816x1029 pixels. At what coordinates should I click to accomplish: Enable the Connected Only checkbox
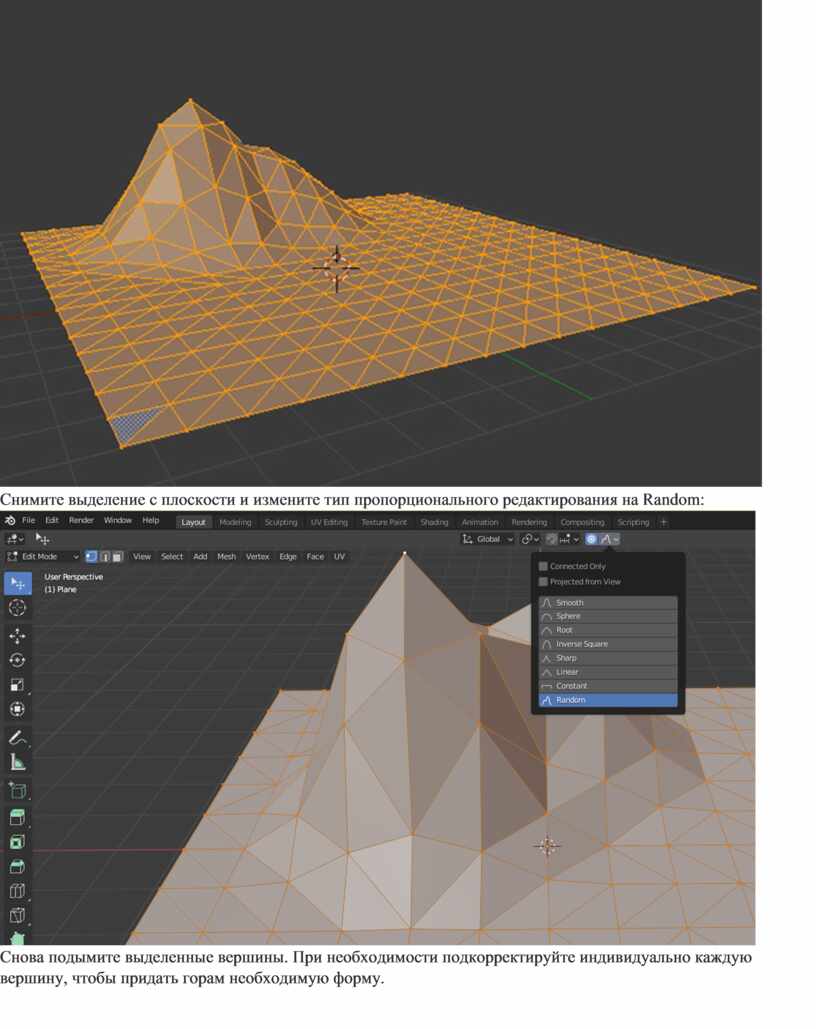coord(543,566)
